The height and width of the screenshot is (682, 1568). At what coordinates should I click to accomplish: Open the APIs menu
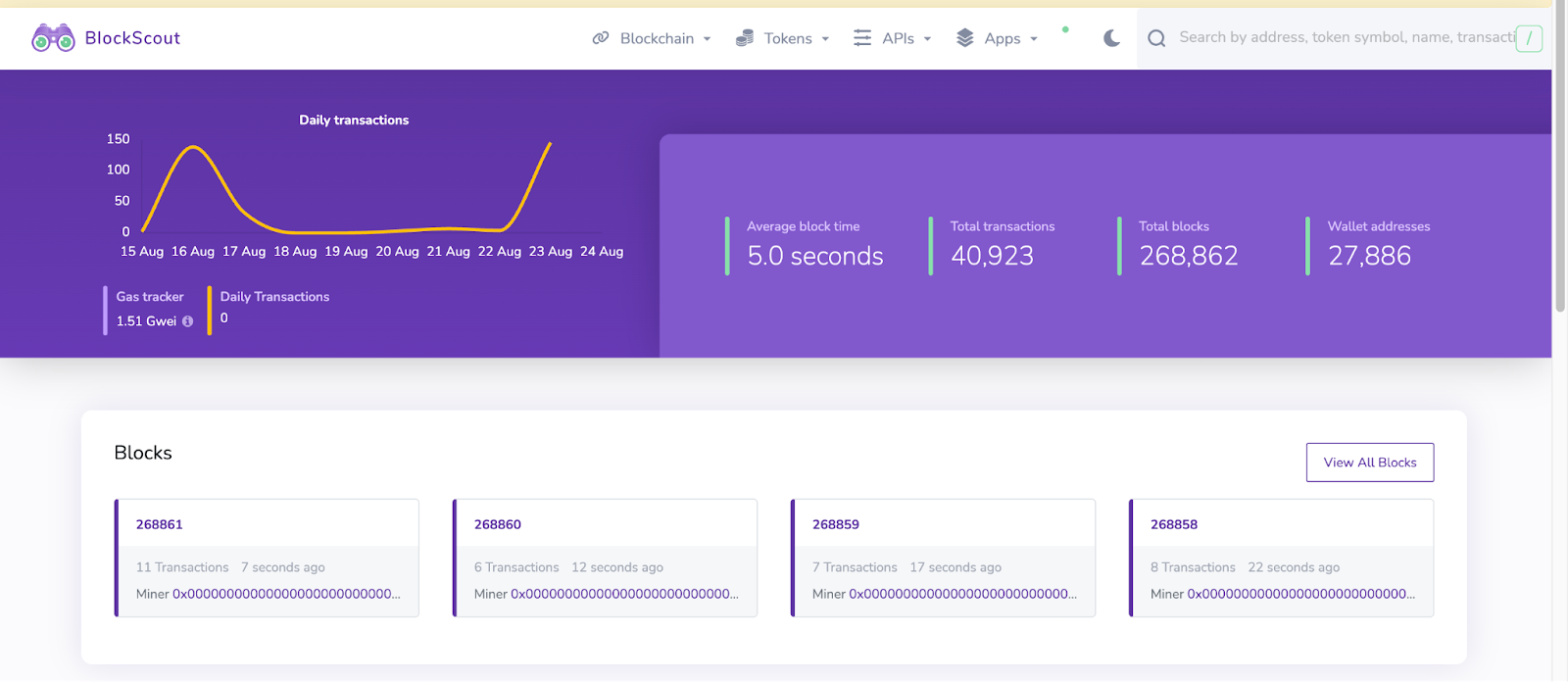[898, 38]
